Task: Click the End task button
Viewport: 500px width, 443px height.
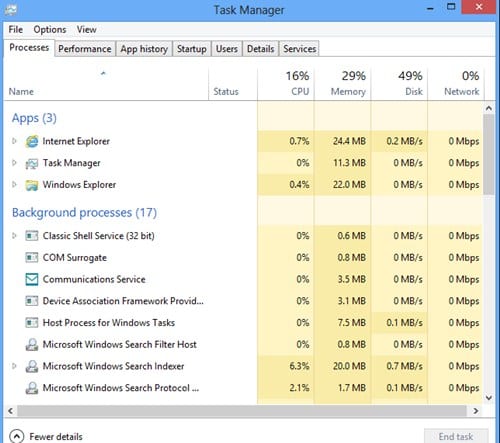Action: click(x=456, y=436)
